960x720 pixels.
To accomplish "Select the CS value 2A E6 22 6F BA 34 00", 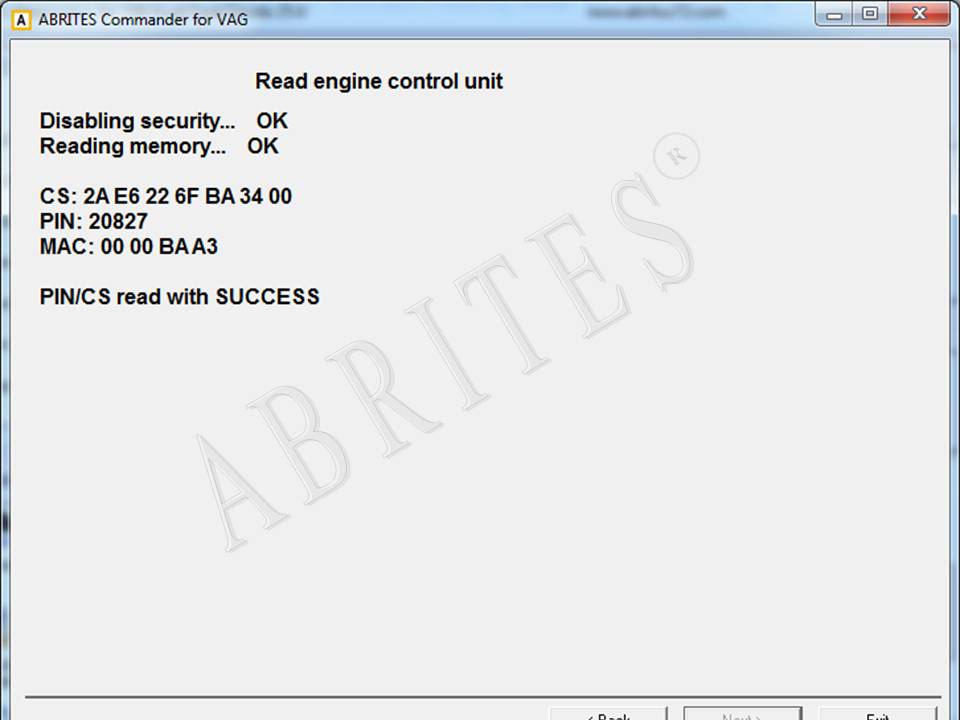I will coord(187,197).
